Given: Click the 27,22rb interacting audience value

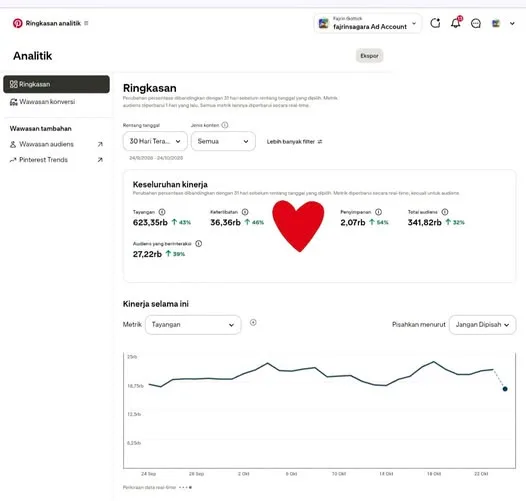Looking at the screenshot, I should tap(147, 254).
